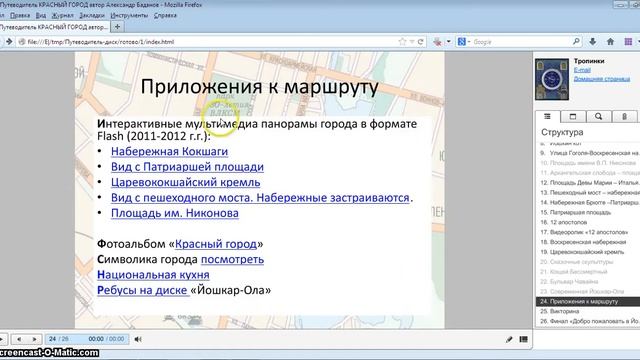Open the Вид menu
Viewport: 640px width, 360px height.
[41, 16]
